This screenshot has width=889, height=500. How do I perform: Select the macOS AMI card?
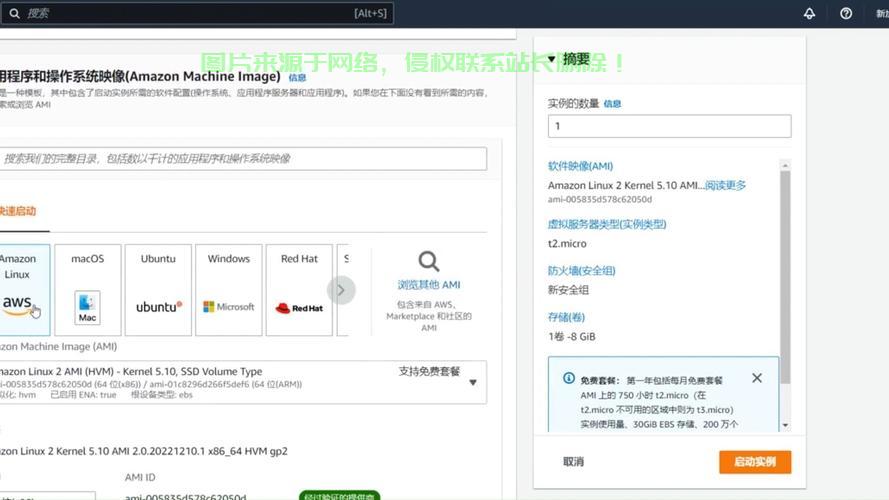tap(88, 290)
